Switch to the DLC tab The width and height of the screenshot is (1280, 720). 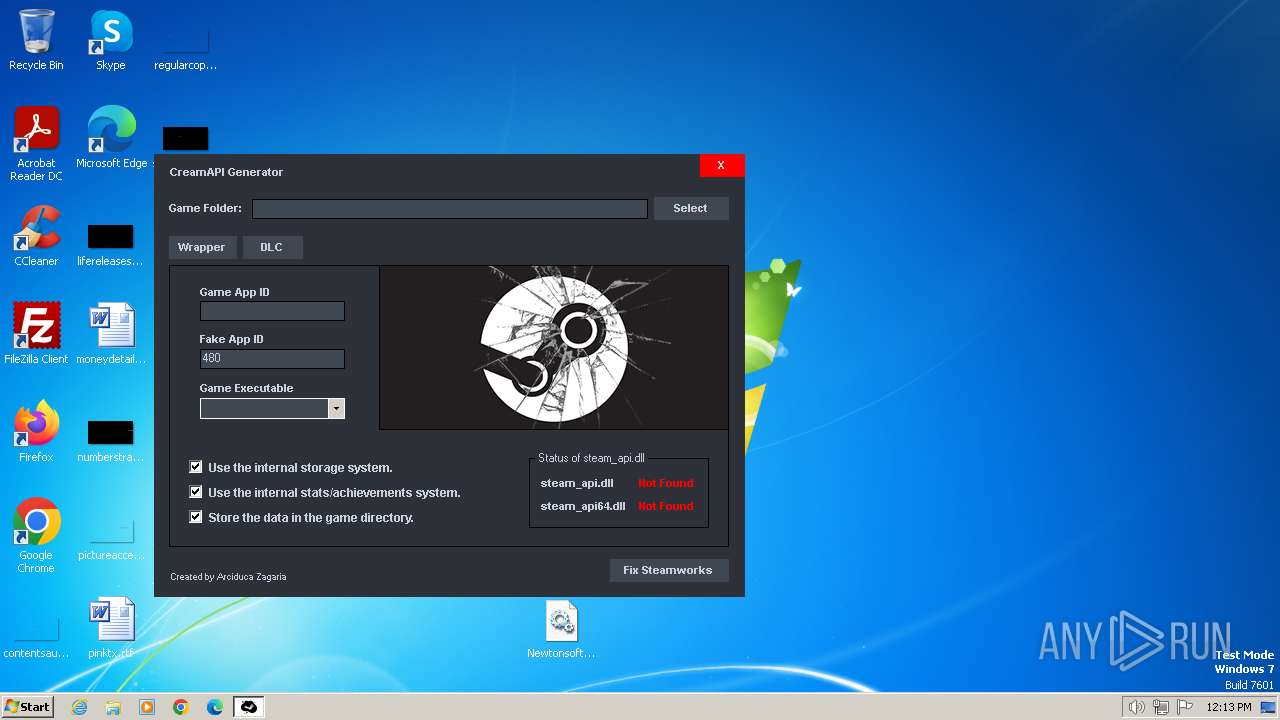tap(272, 247)
